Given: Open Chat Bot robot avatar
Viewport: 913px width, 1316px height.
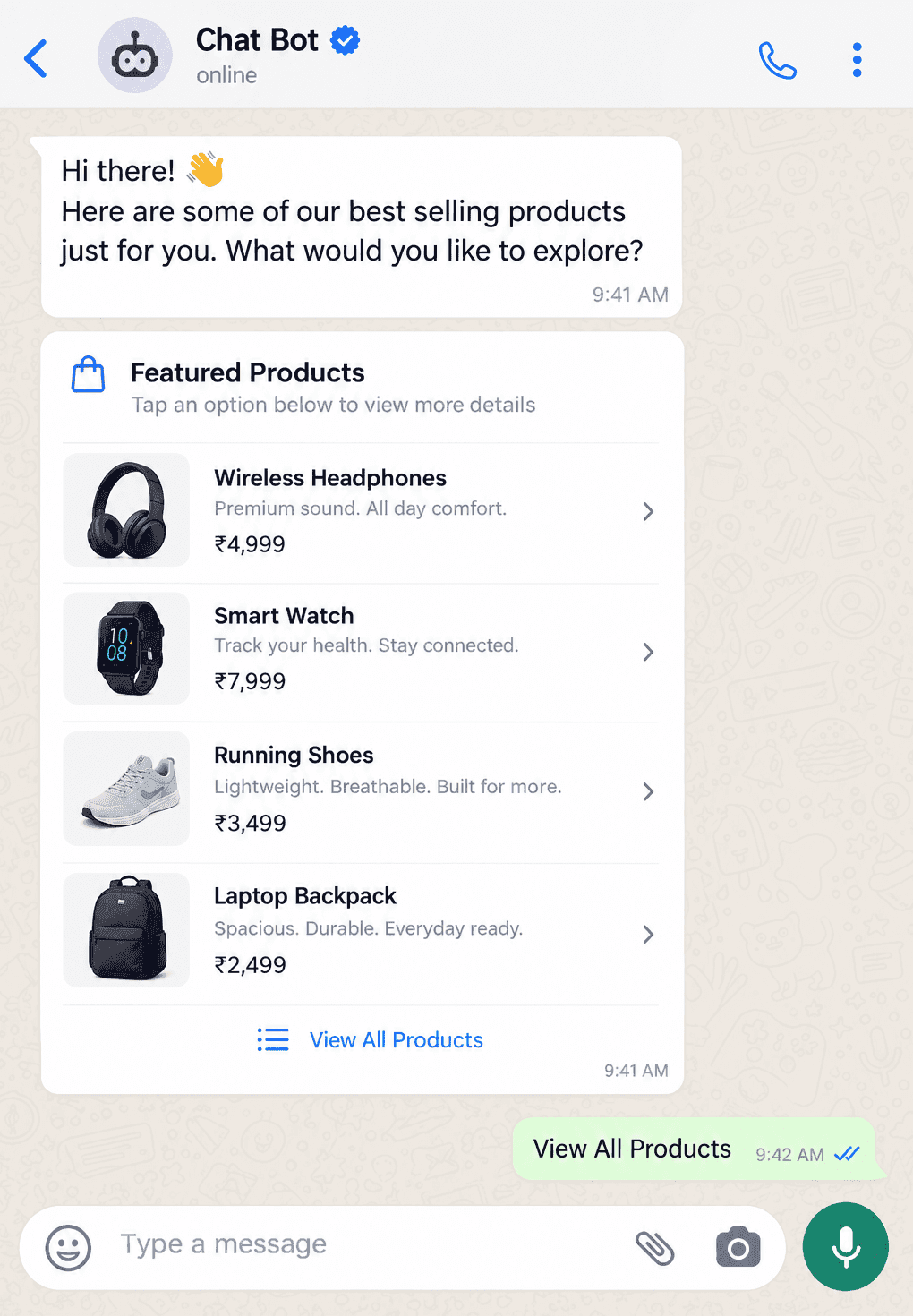Looking at the screenshot, I should [x=134, y=56].
